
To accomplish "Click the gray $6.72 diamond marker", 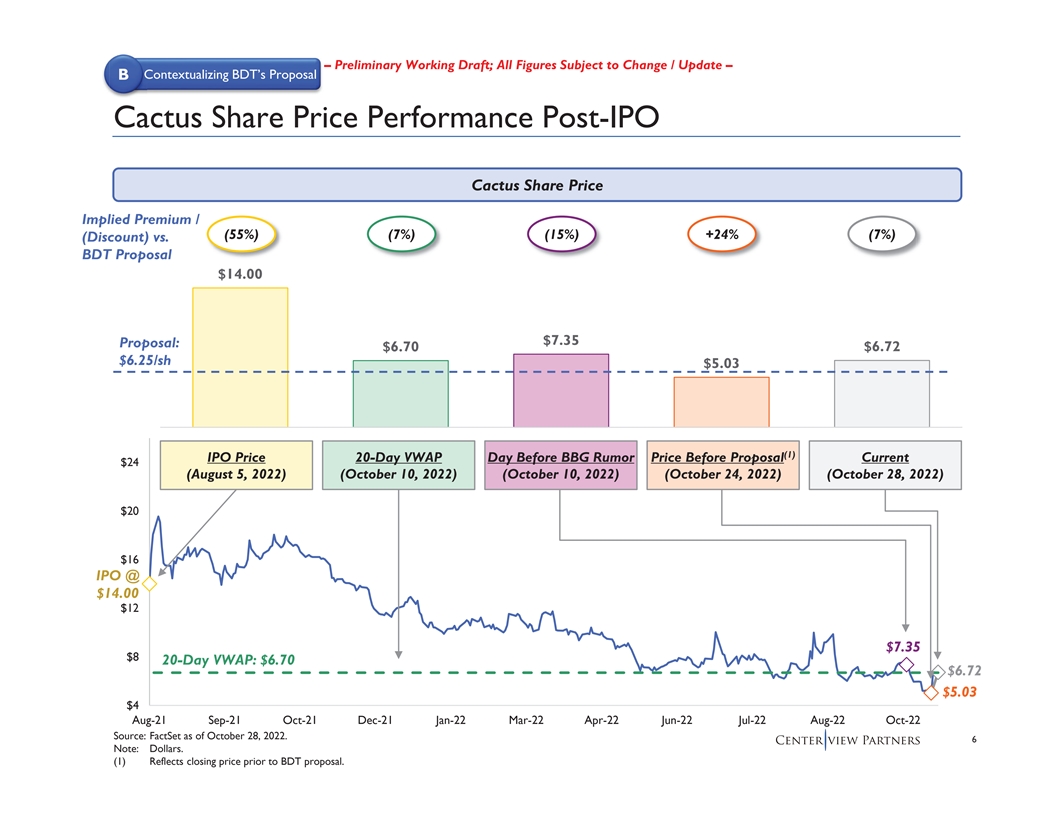I will point(937,672).
